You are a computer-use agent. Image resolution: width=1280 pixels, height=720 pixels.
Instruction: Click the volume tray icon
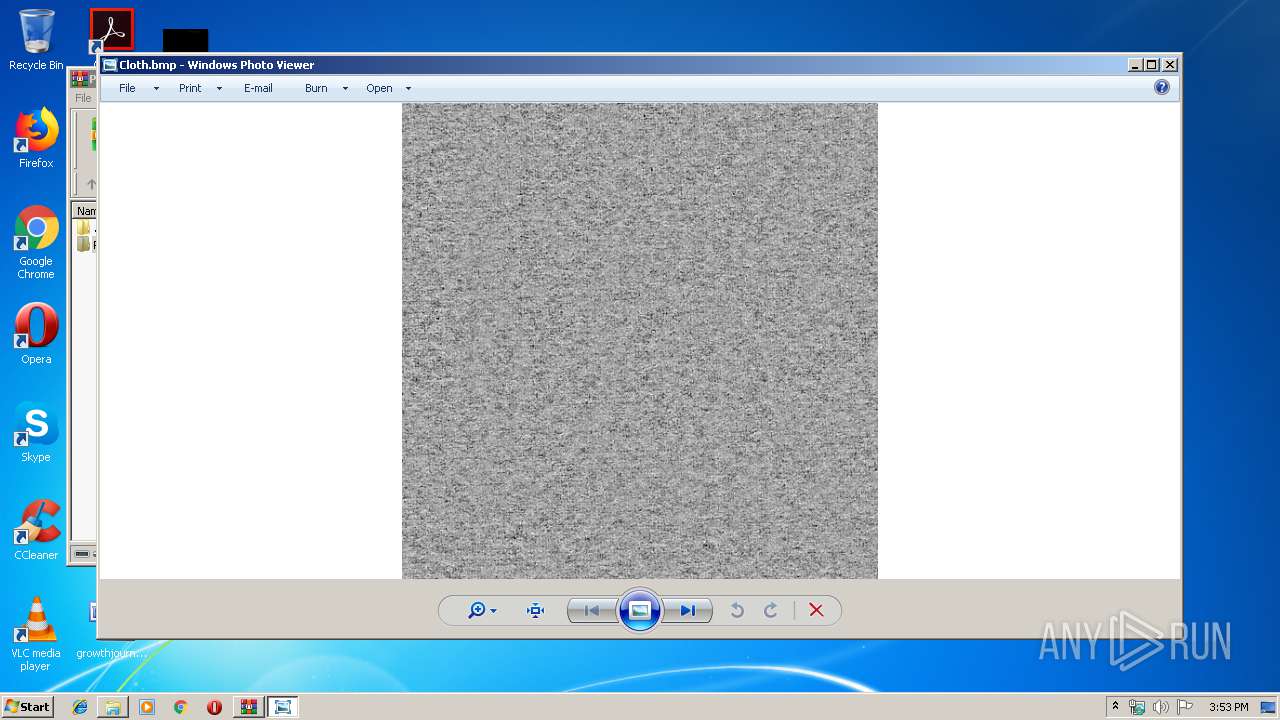(1160, 707)
